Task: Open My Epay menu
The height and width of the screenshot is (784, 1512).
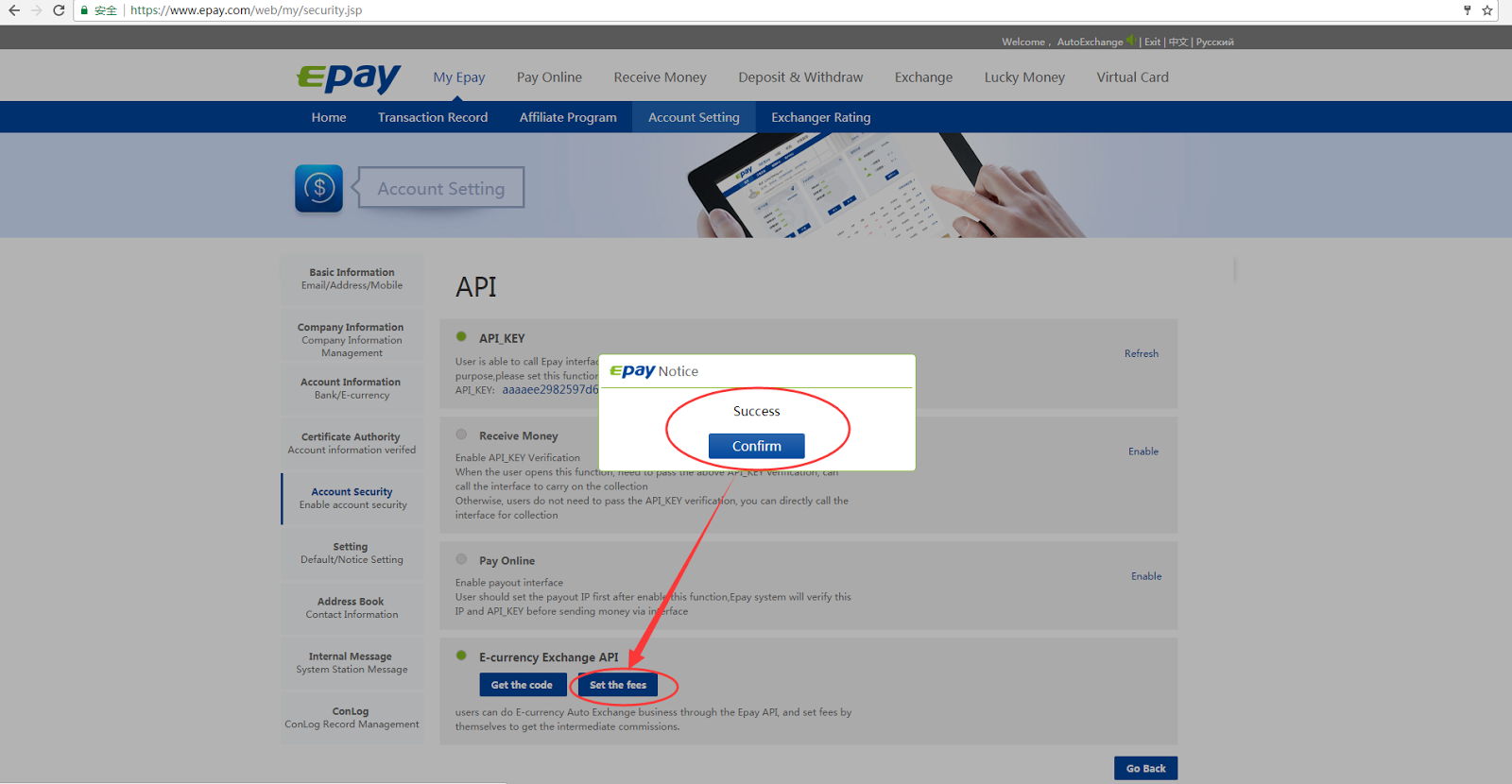Action: (459, 77)
